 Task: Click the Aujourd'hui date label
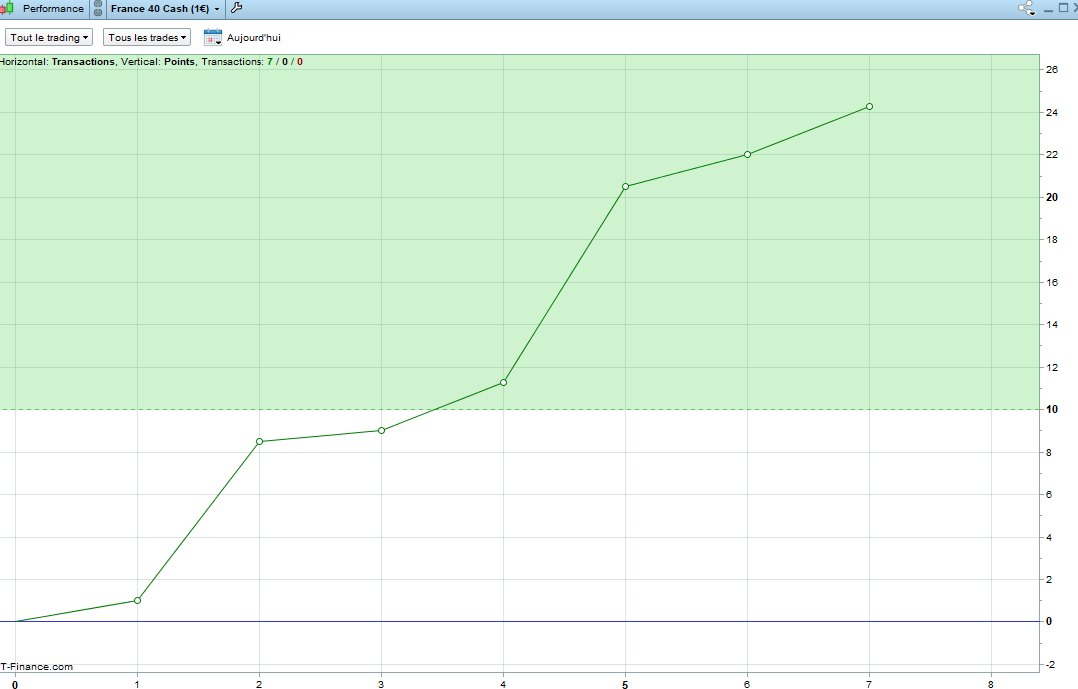254,38
